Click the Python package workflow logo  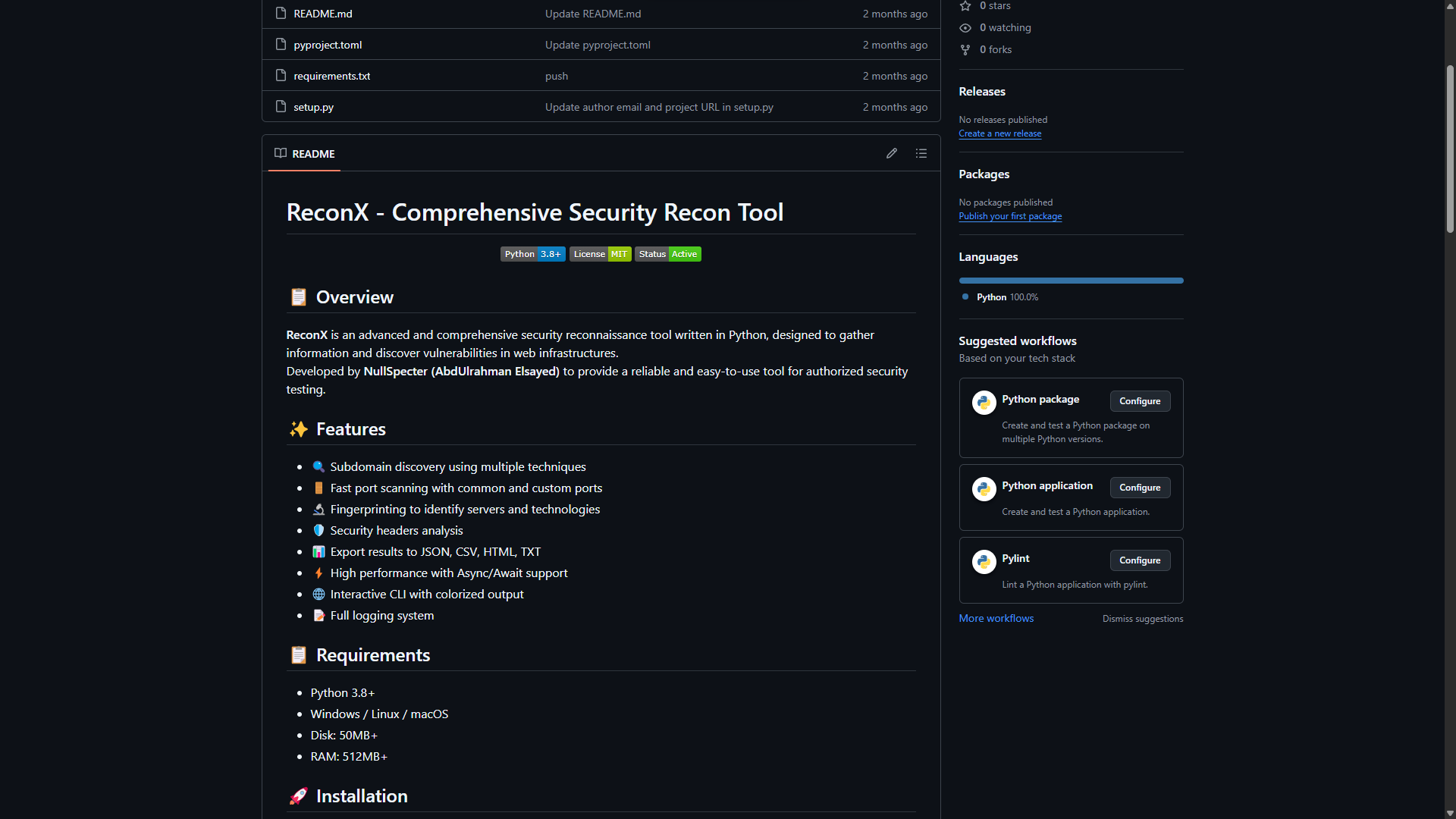984,402
